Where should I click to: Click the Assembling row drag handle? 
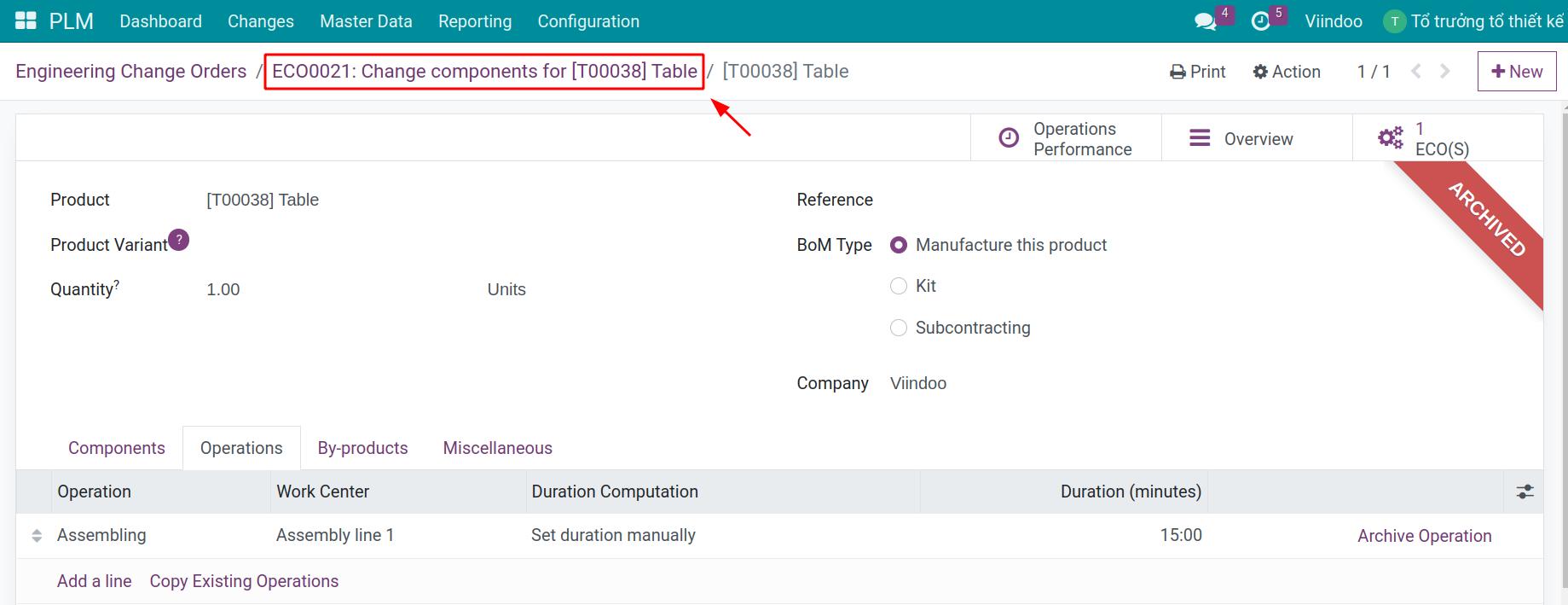click(x=37, y=536)
